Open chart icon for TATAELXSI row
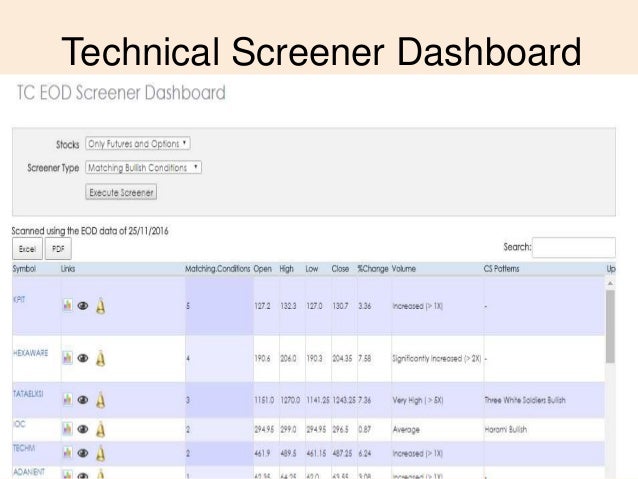638x479 pixels. coord(68,399)
